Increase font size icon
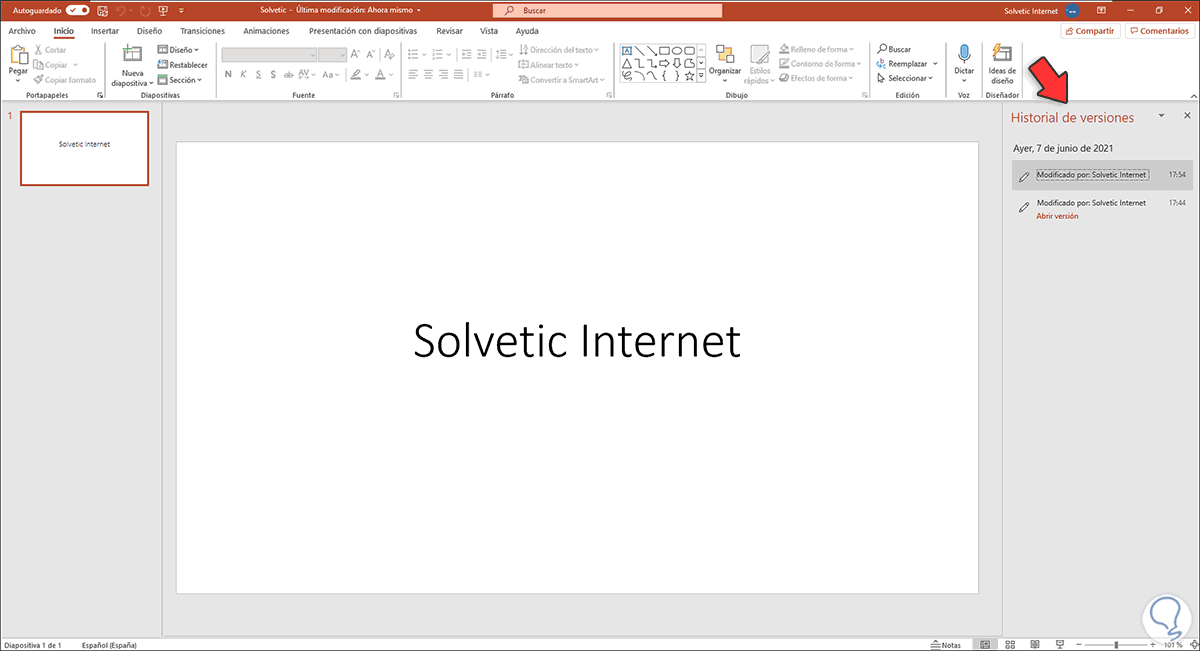The height and width of the screenshot is (651, 1200). tap(357, 55)
